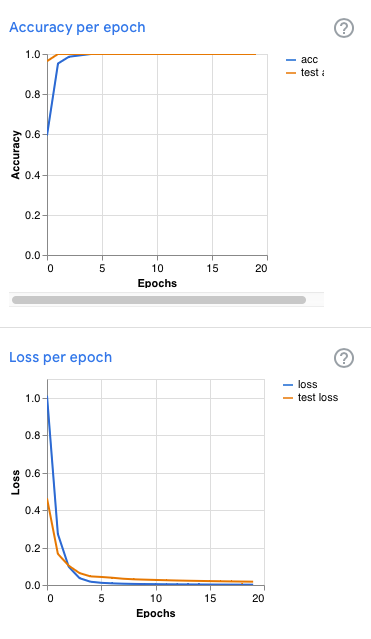Viewport: 371px width, 639px height.
Task: Click the Accuracy per epoch title link
Action: 77,28
